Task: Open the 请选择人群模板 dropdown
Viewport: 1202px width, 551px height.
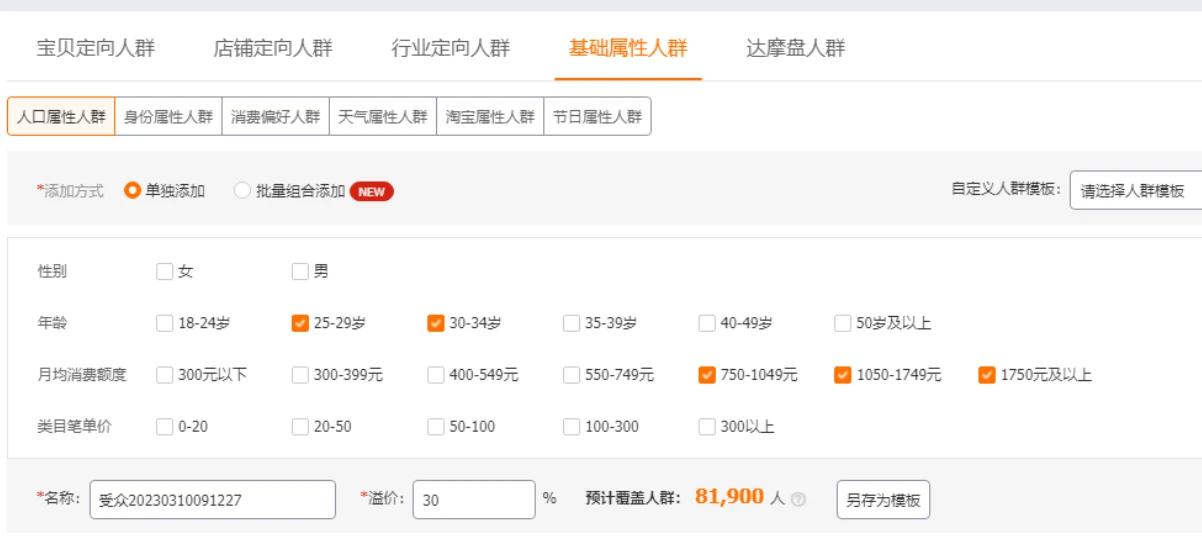Action: (x=1136, y=191)
